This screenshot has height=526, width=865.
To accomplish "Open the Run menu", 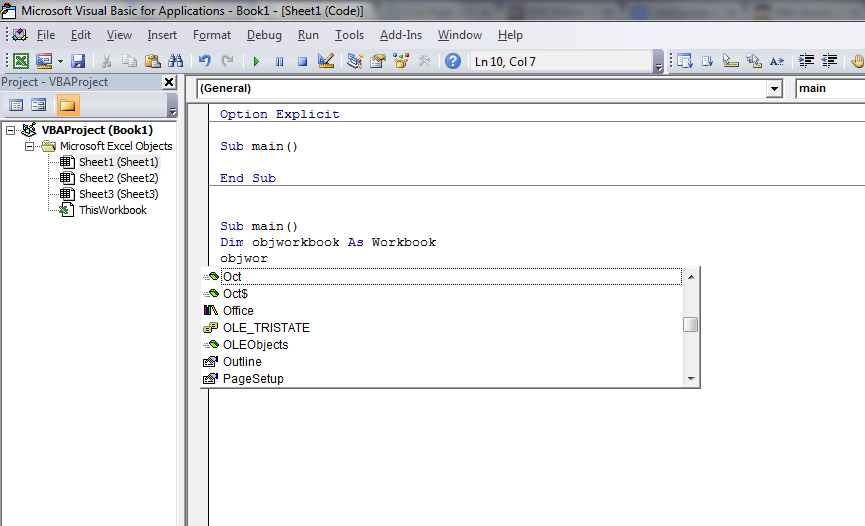I will pos(308,35).
